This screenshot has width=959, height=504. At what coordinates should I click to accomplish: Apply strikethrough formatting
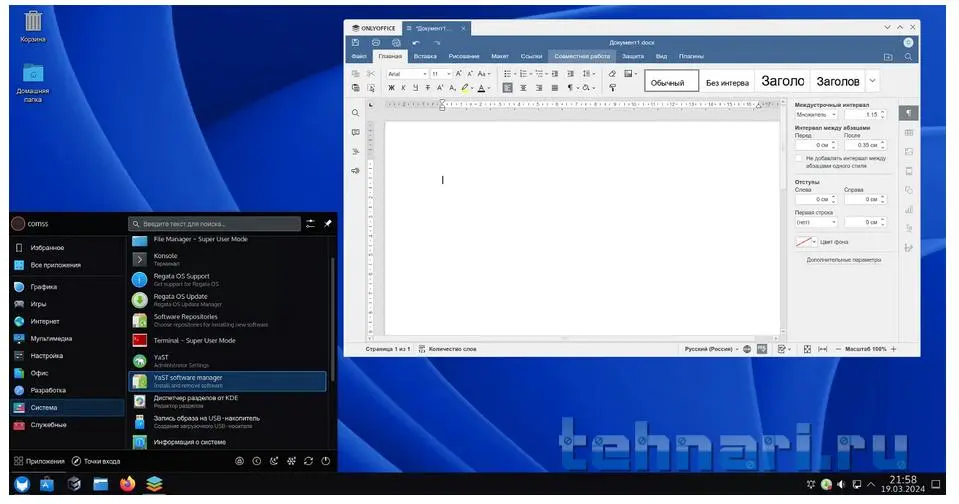pyautogui.click(x=428, y=88)
